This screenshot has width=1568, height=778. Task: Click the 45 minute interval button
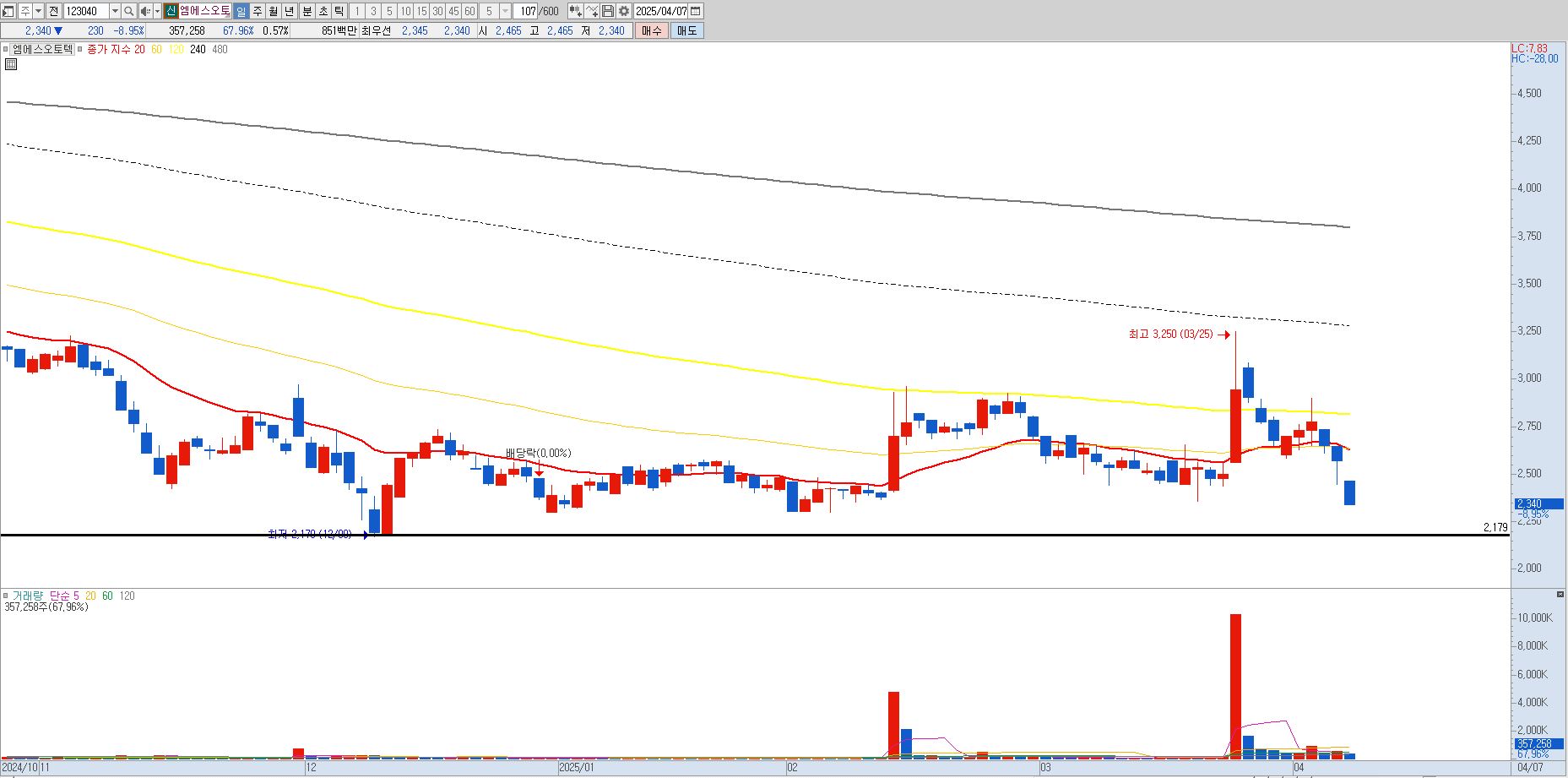453,11
